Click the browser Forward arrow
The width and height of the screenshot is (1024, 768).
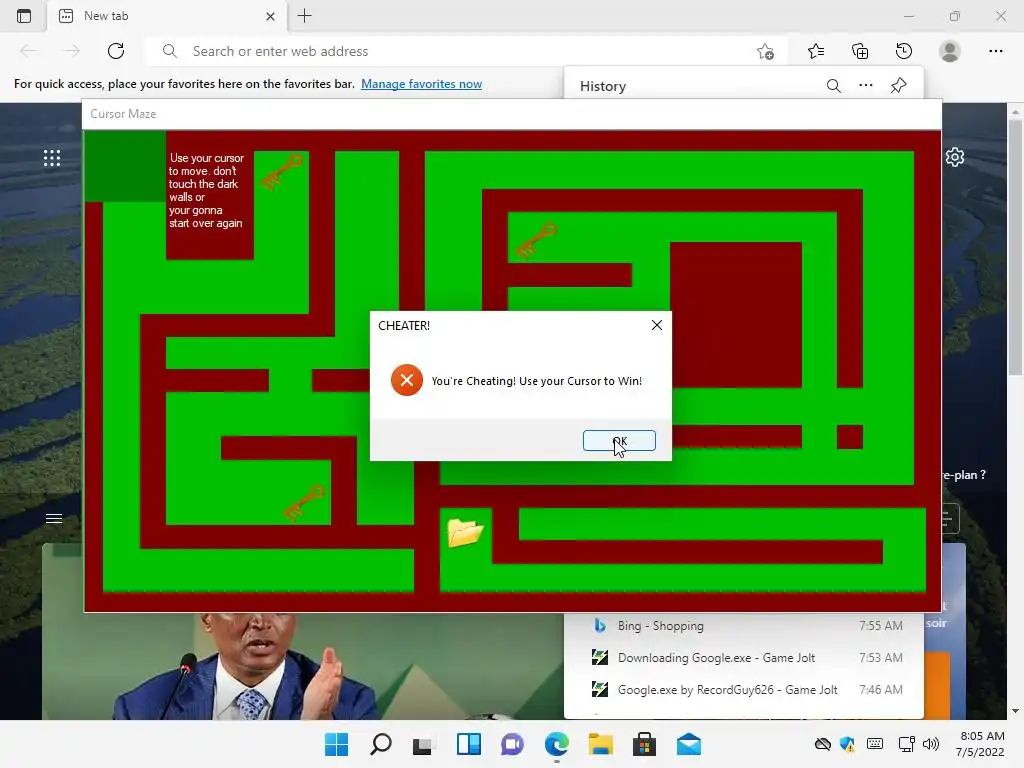click(72, 51)
